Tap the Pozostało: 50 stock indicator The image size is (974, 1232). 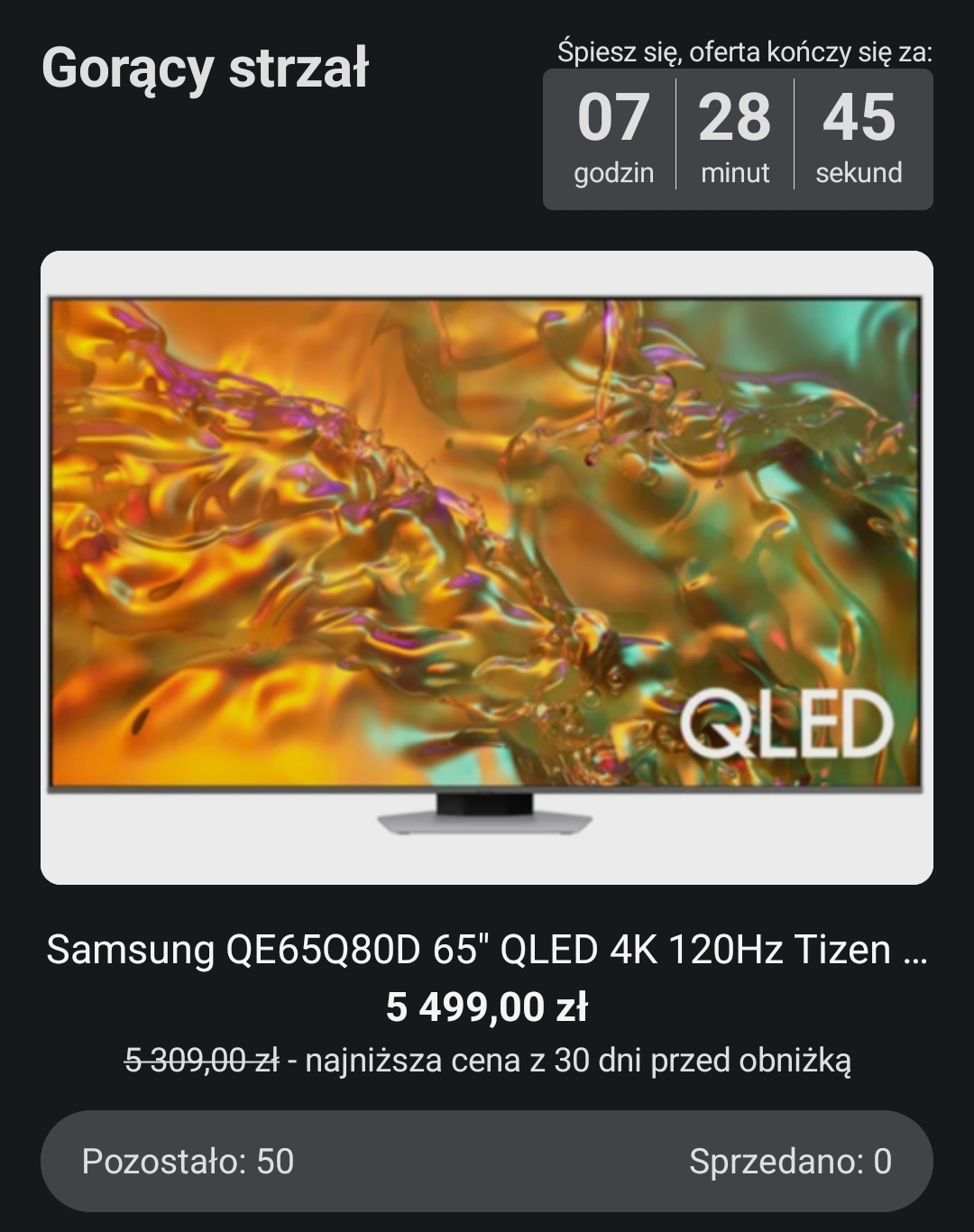tap(188, 1161)
